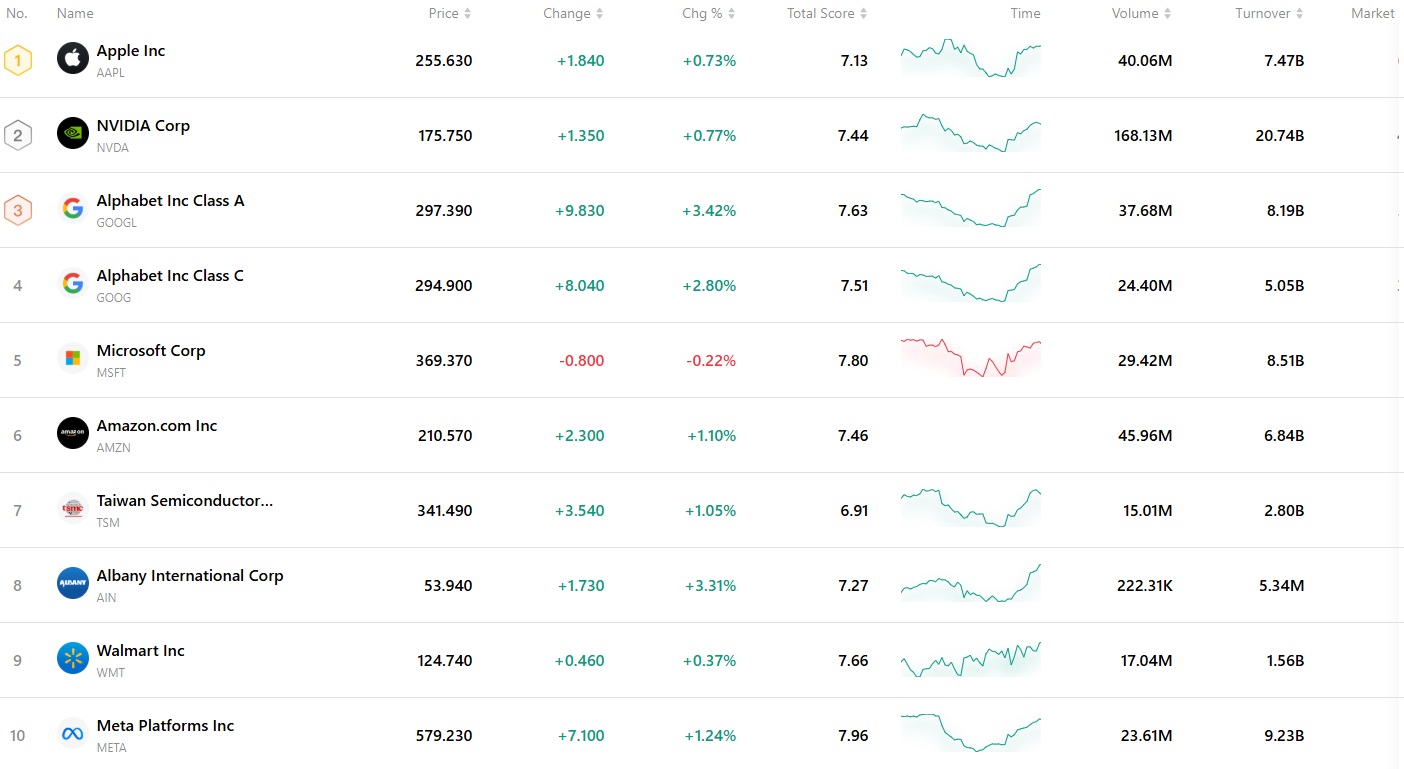The image size is (1404, 769).
Task: Sort by Price column header
Action: 449,14
